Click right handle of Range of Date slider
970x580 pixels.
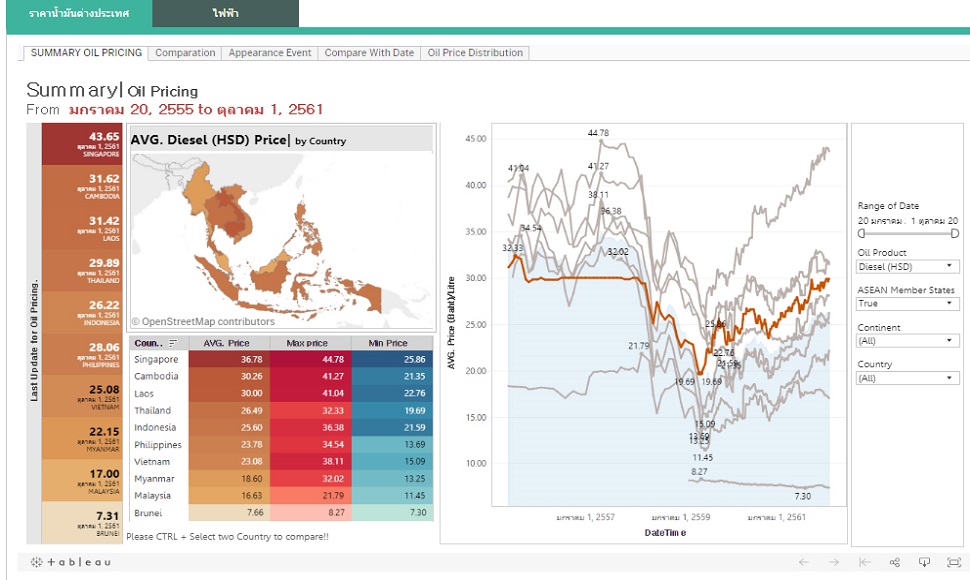[x=954, y=233]
